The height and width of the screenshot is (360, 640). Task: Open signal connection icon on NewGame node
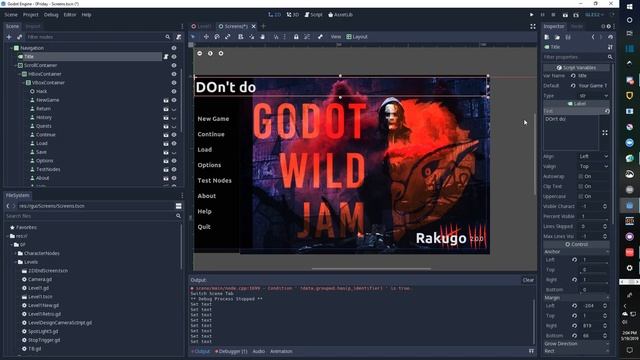click(x=166, y=100)
